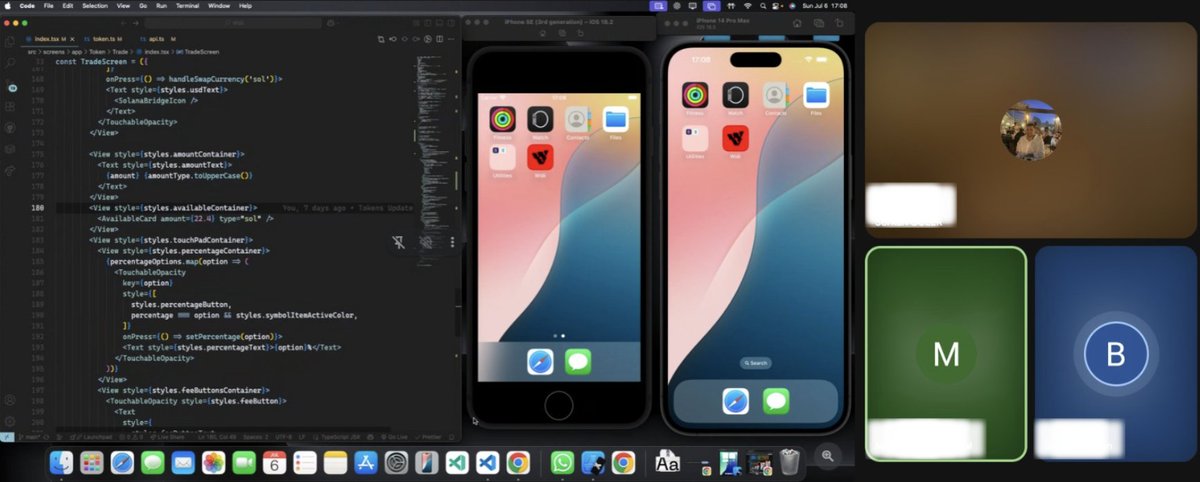Open the Watch app on iPhone SE simulator
Image resolution: width=1200 pixels, height=482 pixels.
(x=540, y=119)
